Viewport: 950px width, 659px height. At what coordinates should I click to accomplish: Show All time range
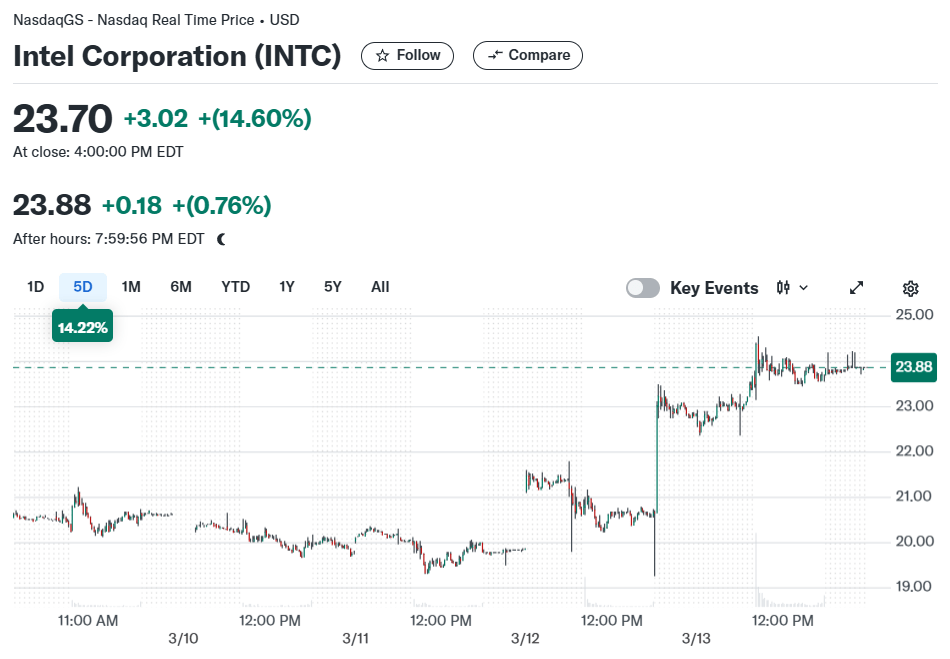tap(380, 287)
